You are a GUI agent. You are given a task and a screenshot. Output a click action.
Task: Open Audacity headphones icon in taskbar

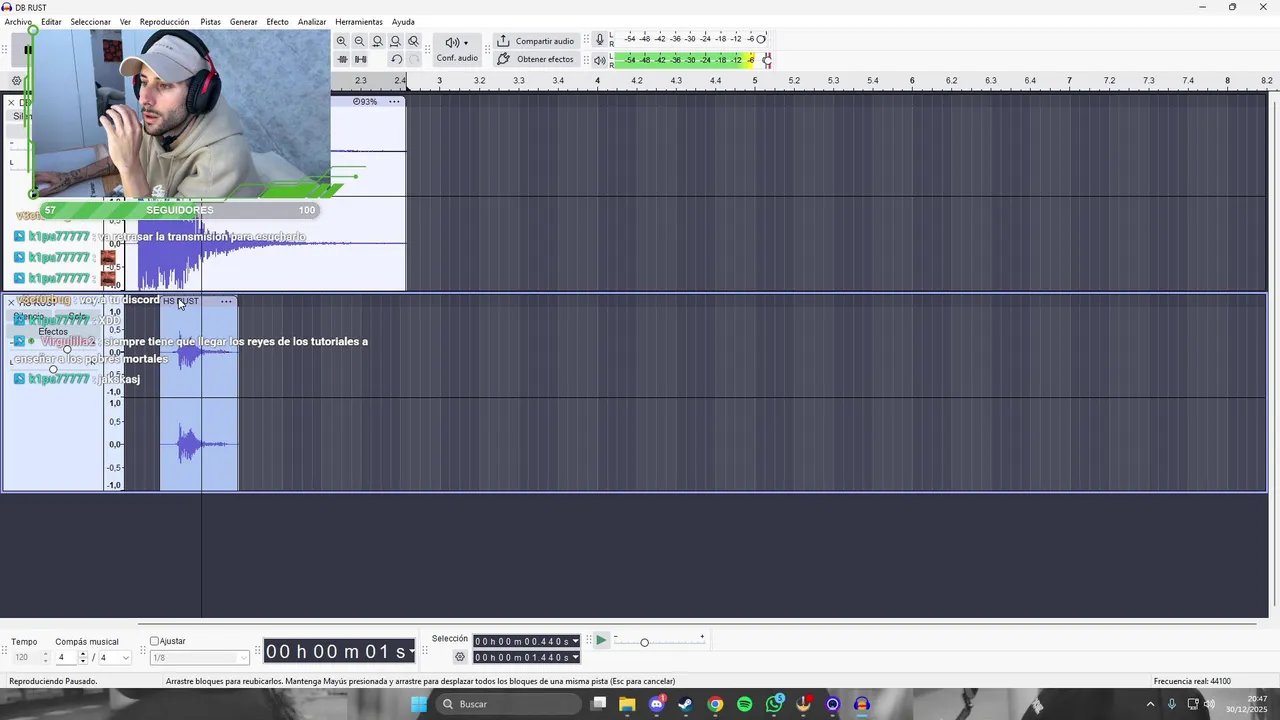pos(862,704)
